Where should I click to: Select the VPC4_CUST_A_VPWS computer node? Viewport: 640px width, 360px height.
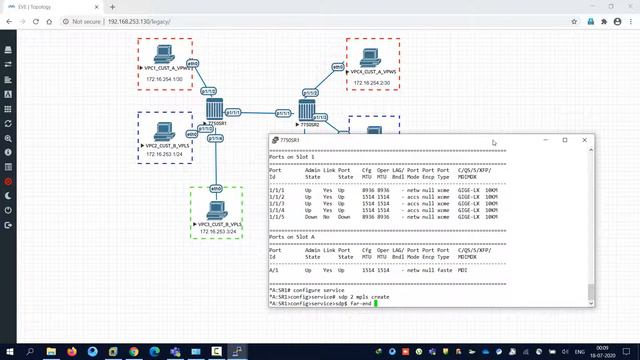pos(370,58)
